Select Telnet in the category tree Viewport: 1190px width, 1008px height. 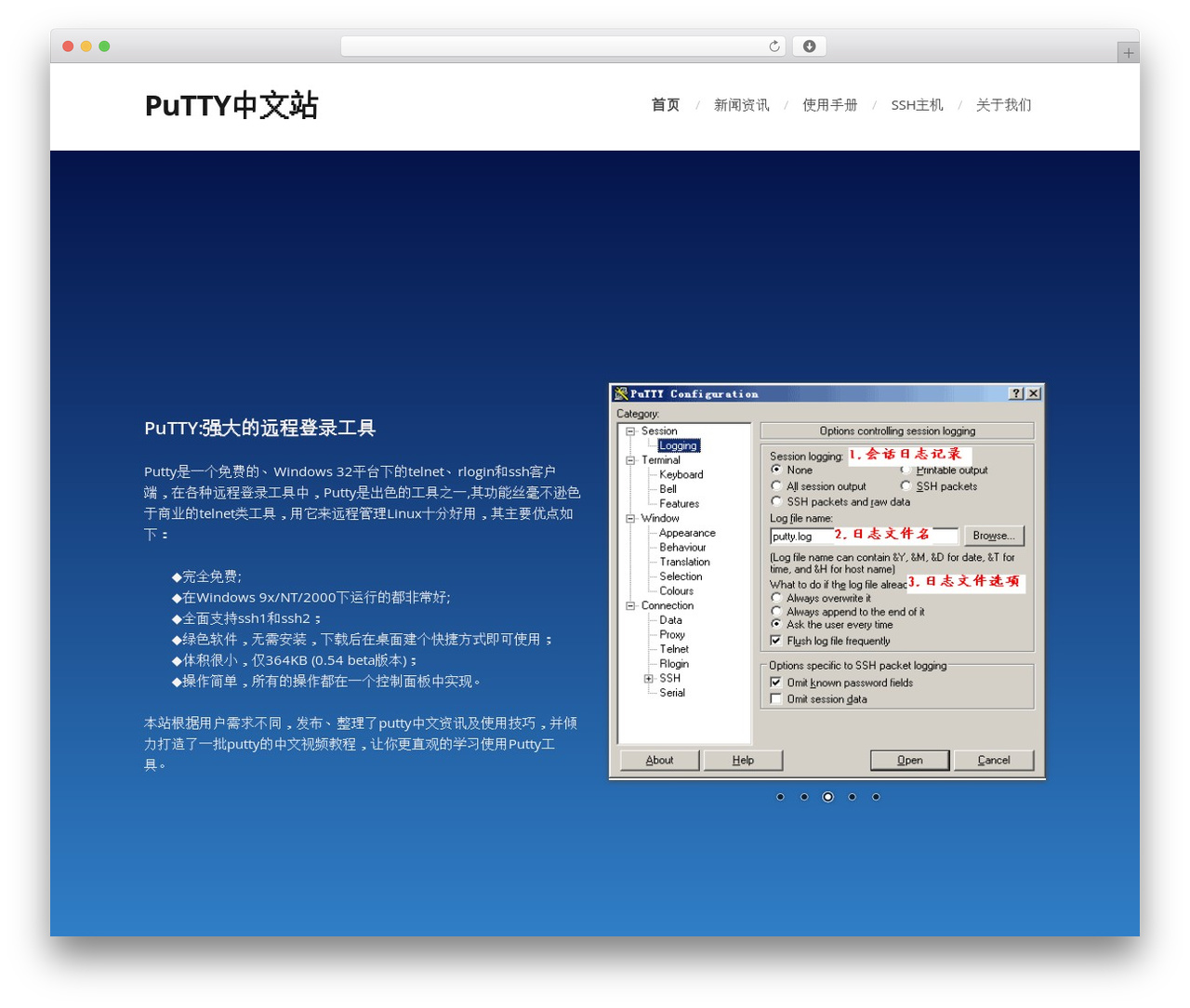tap(674, 649)
